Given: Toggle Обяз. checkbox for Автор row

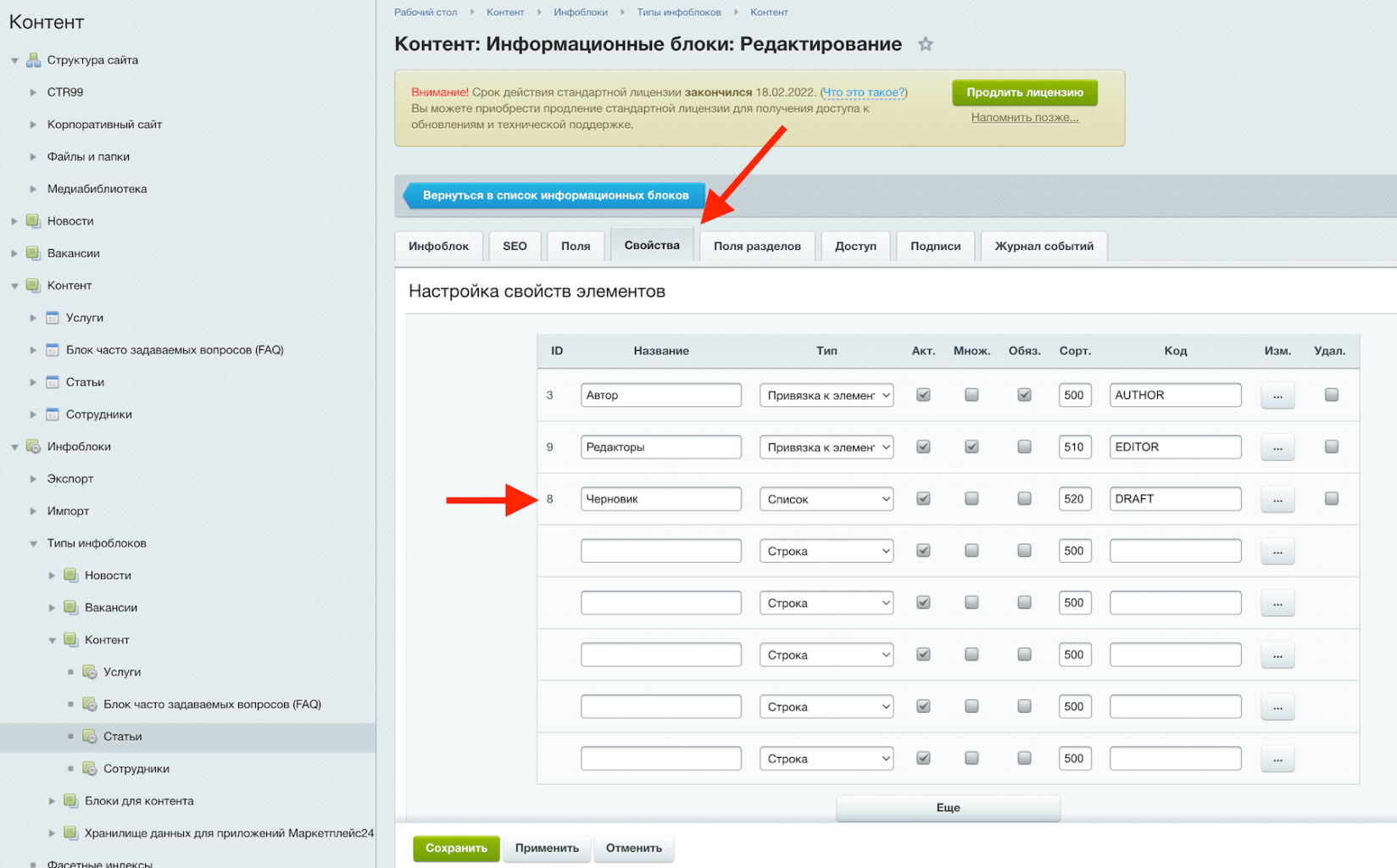Looking at the screenshot, I should (1025, 395).
